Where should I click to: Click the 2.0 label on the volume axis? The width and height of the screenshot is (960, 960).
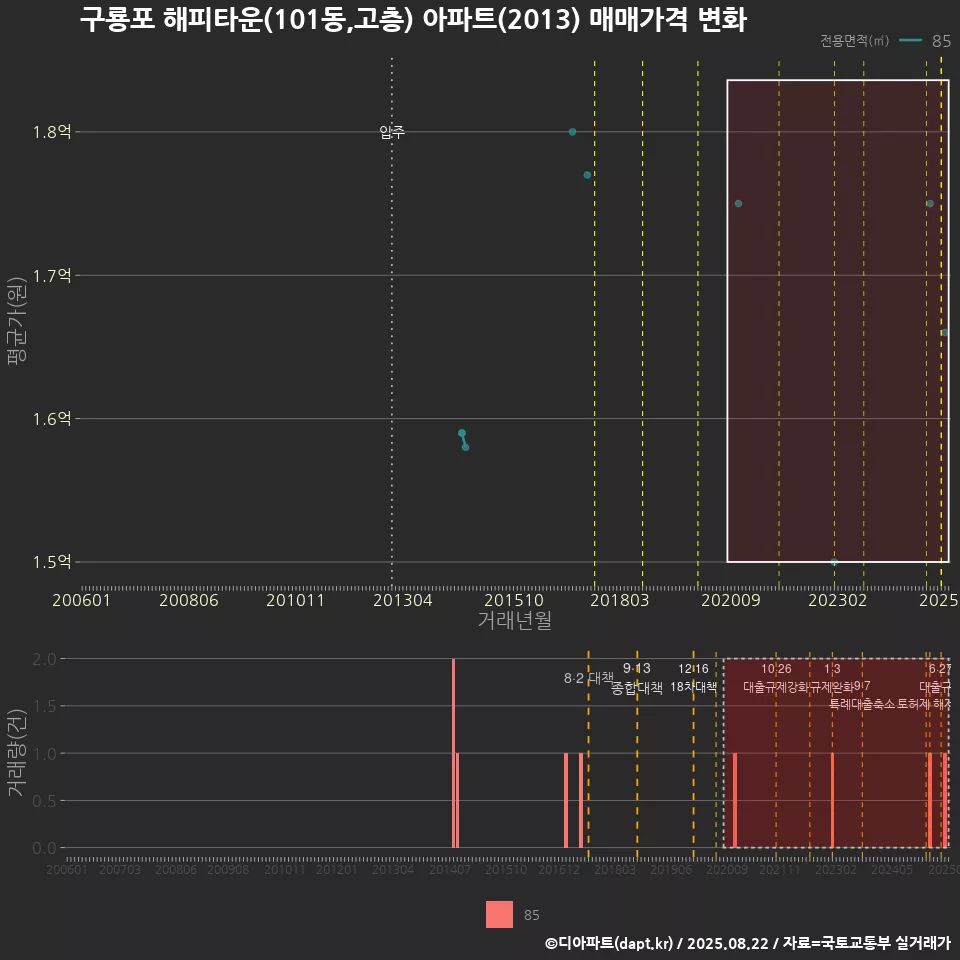pyautogui.click(x=44, y=659)
